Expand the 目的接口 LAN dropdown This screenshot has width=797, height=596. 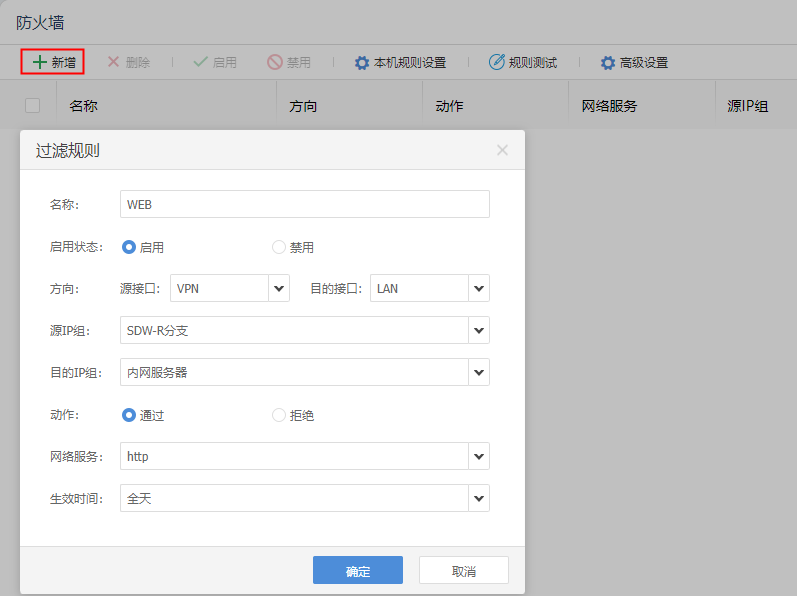click(479, 288)
